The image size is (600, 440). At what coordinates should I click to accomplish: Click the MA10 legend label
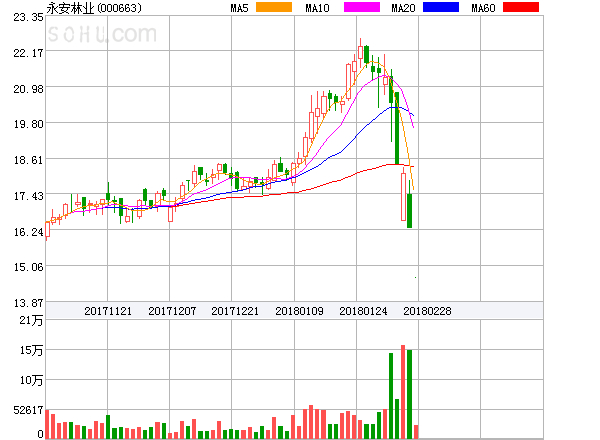(317, 8)
